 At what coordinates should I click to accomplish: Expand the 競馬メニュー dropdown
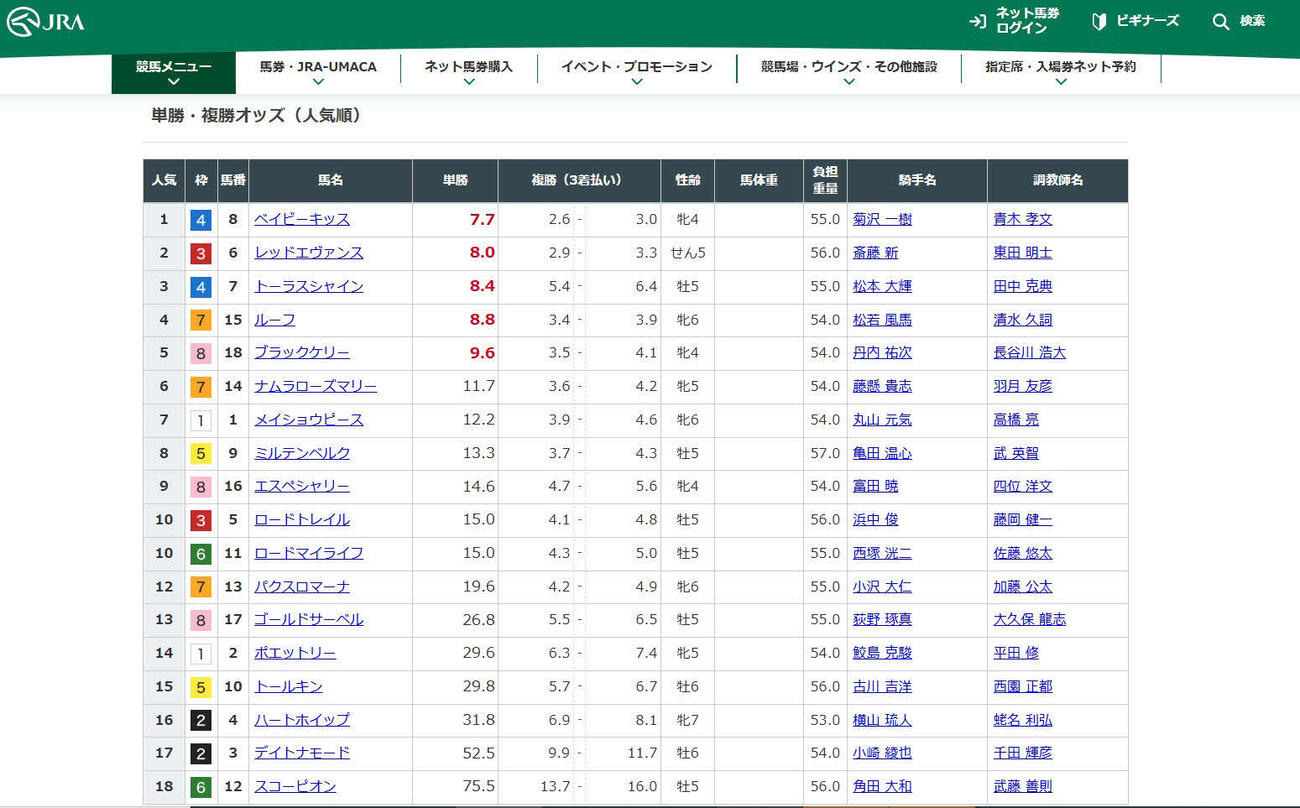point(174,73)
